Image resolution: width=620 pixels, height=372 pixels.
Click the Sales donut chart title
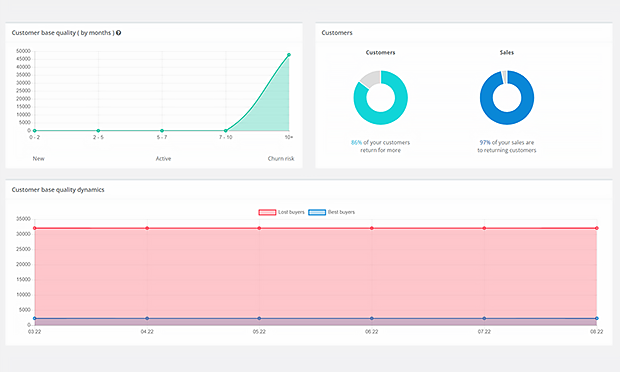pyautogui.click(x=507, y=53)
